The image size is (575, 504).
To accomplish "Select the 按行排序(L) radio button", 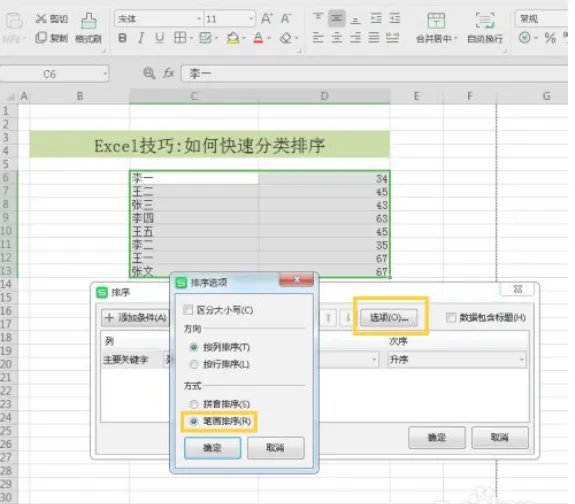I will point(194,364).
